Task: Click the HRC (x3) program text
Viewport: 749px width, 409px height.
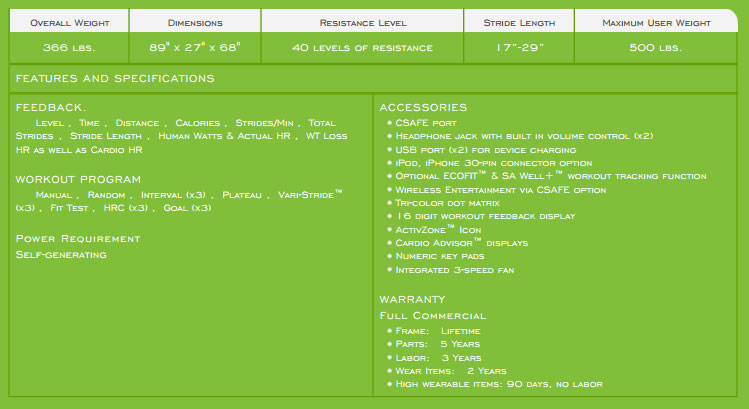Action: point(126,208)
